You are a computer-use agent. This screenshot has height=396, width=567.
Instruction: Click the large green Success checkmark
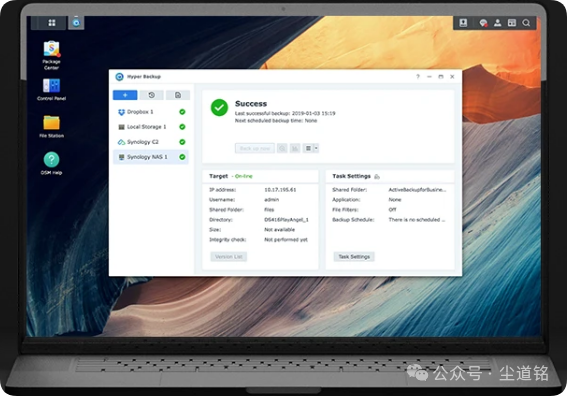[219, 108]
